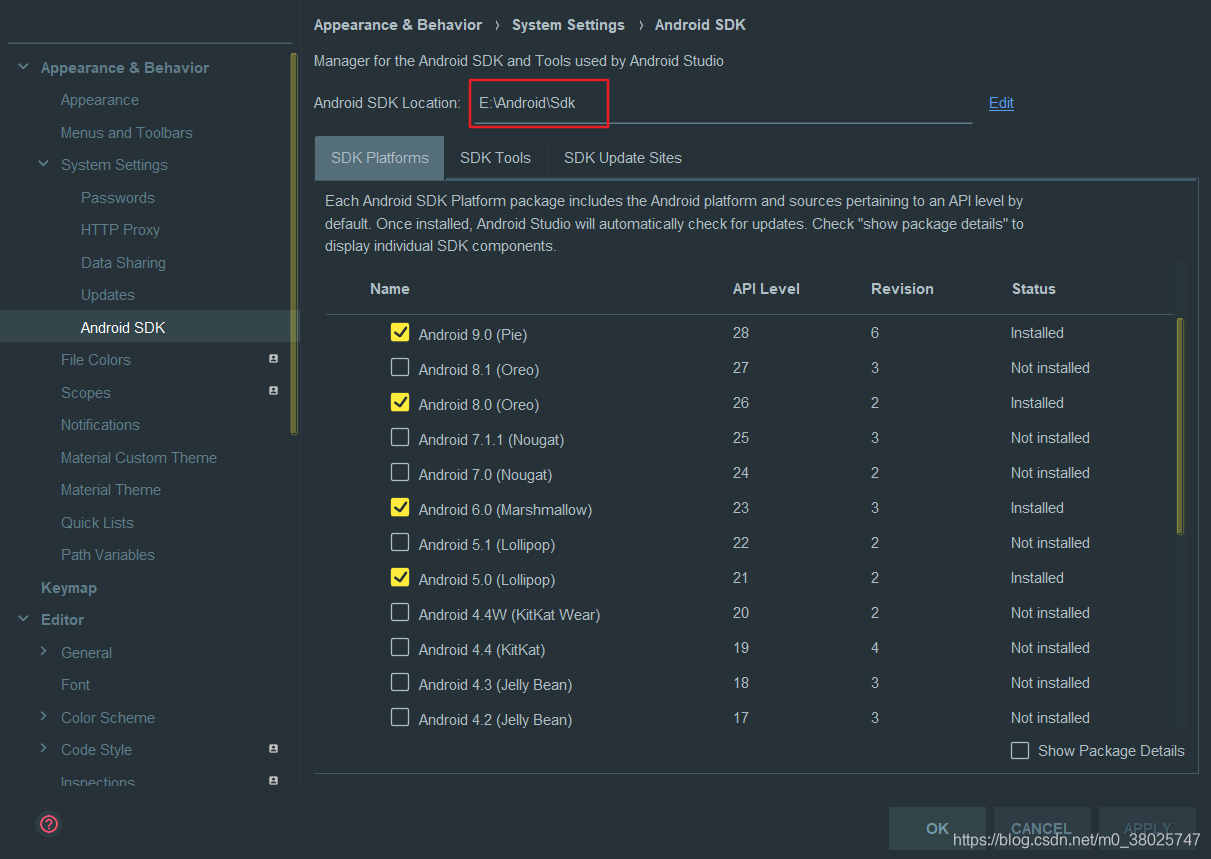Expand the General node under Editor

43,651
